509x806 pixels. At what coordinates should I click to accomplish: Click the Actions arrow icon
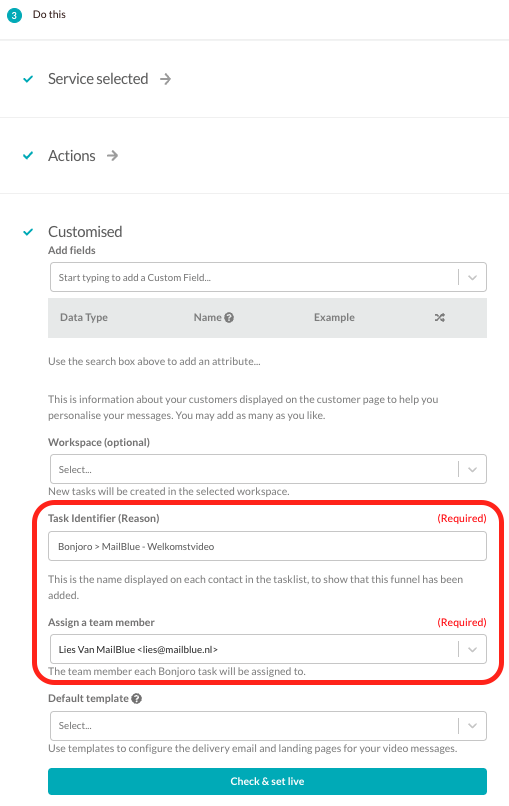(113, 155)
